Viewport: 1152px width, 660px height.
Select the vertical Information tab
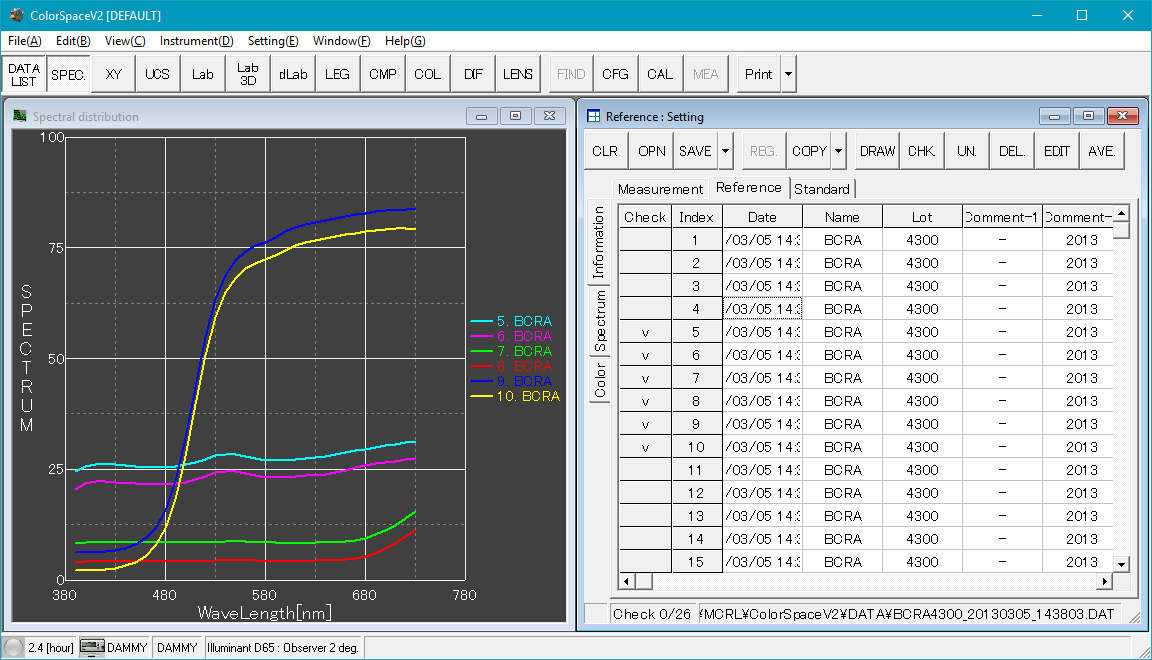[600, 242]
